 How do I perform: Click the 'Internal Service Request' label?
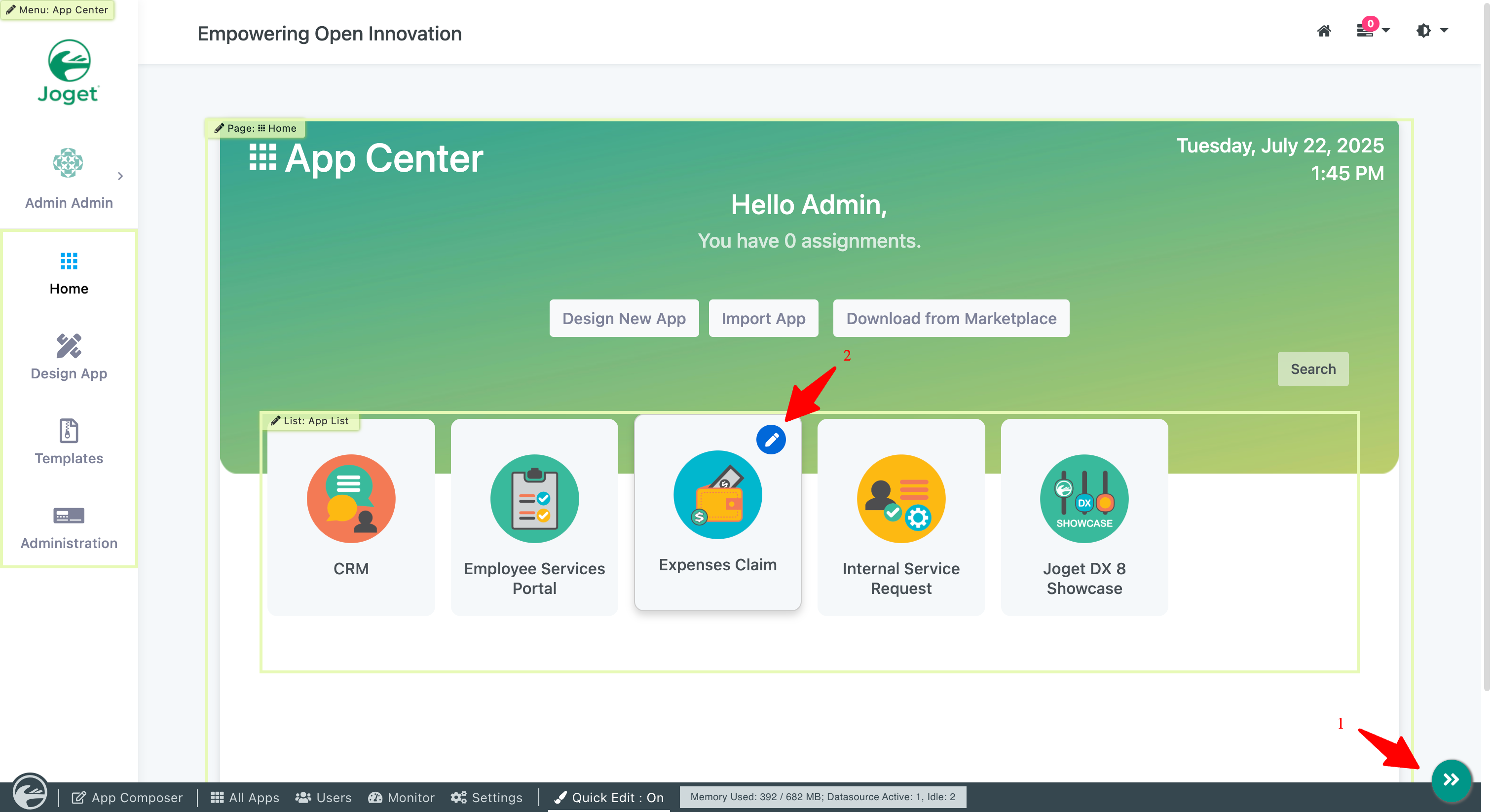click(x=901, y=579)
